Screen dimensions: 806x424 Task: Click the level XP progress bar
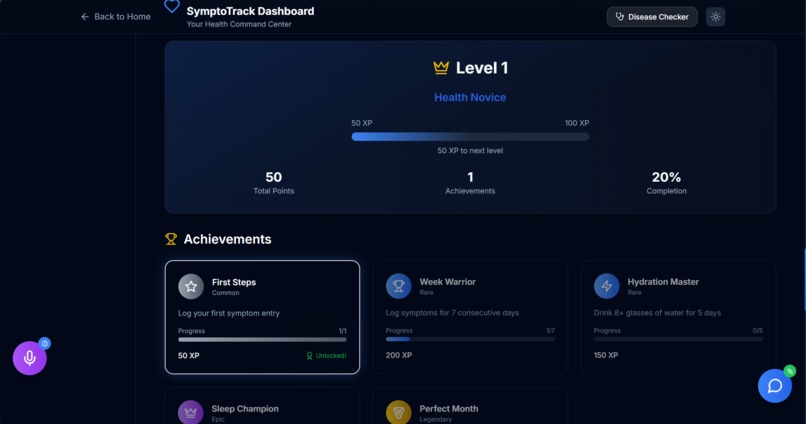pos(470,137)
